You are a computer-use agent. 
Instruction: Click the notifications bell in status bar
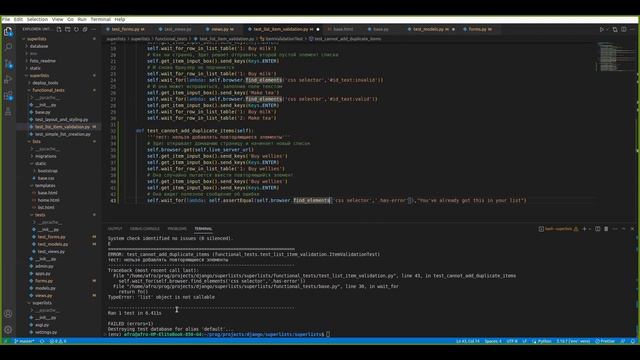click(633, 341)
